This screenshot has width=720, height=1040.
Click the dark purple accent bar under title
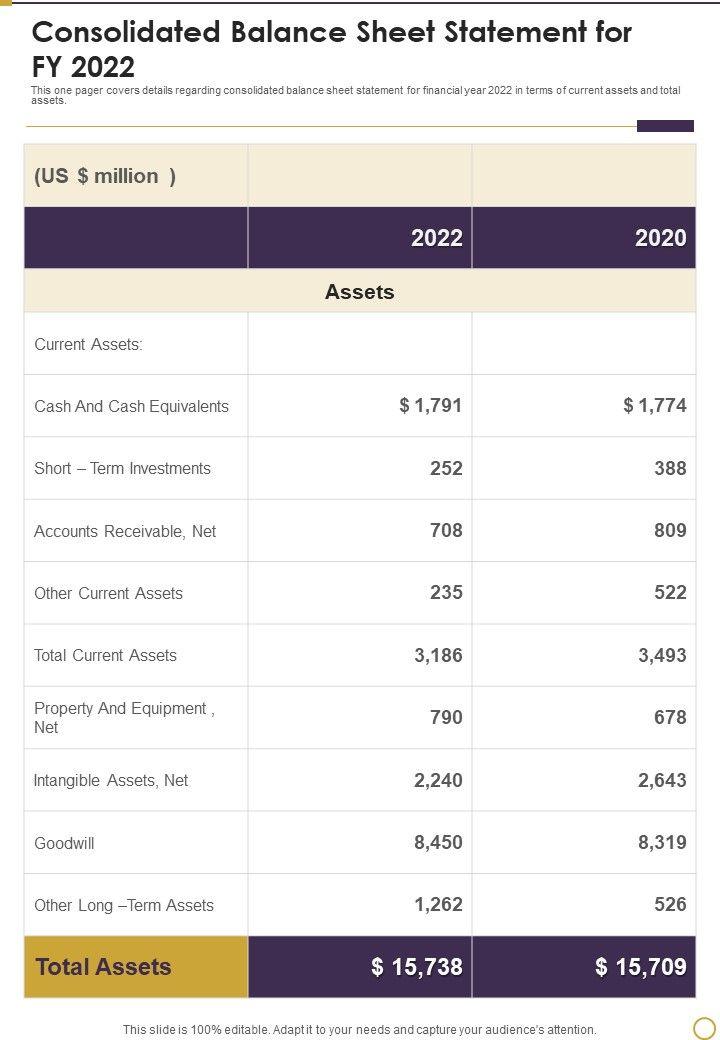tap(665, 126)
